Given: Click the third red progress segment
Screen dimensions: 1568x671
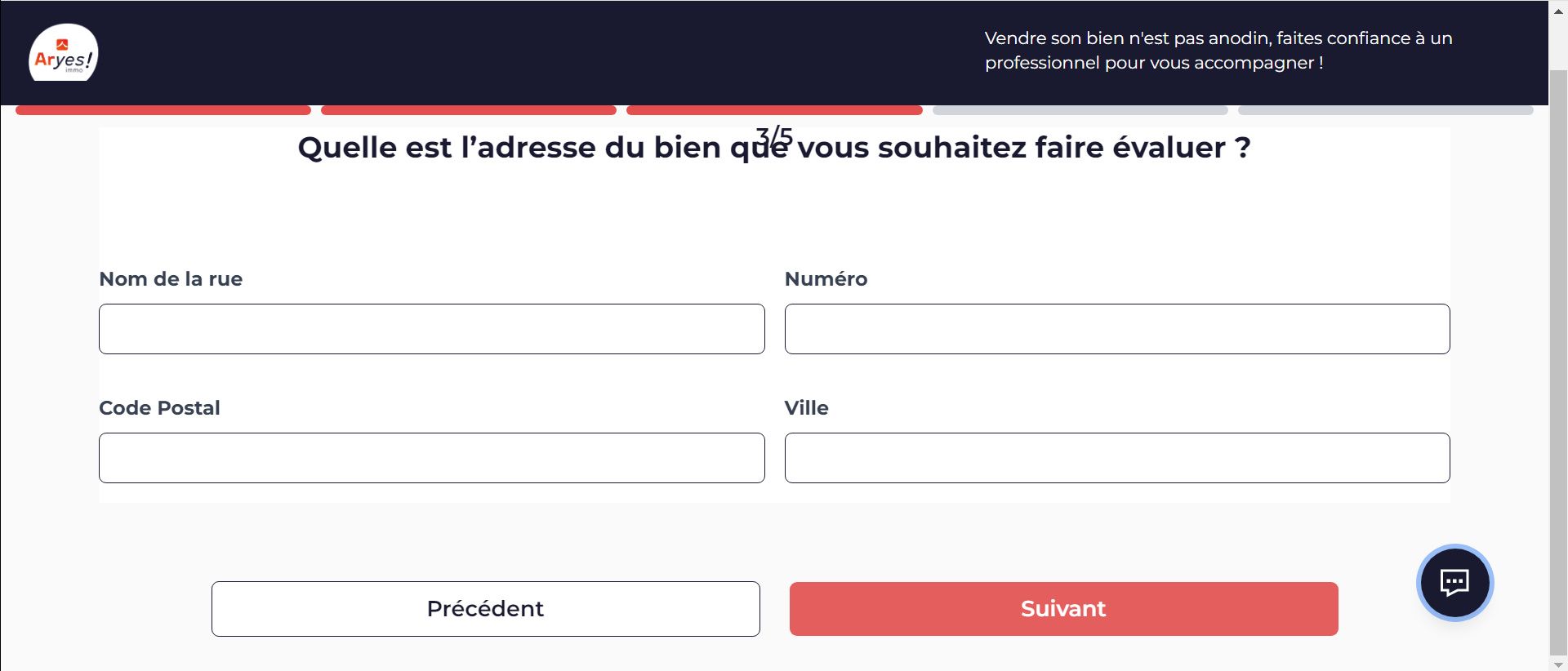Looking at the screenshot, I should pyautogui.click(x=774, y=110).
